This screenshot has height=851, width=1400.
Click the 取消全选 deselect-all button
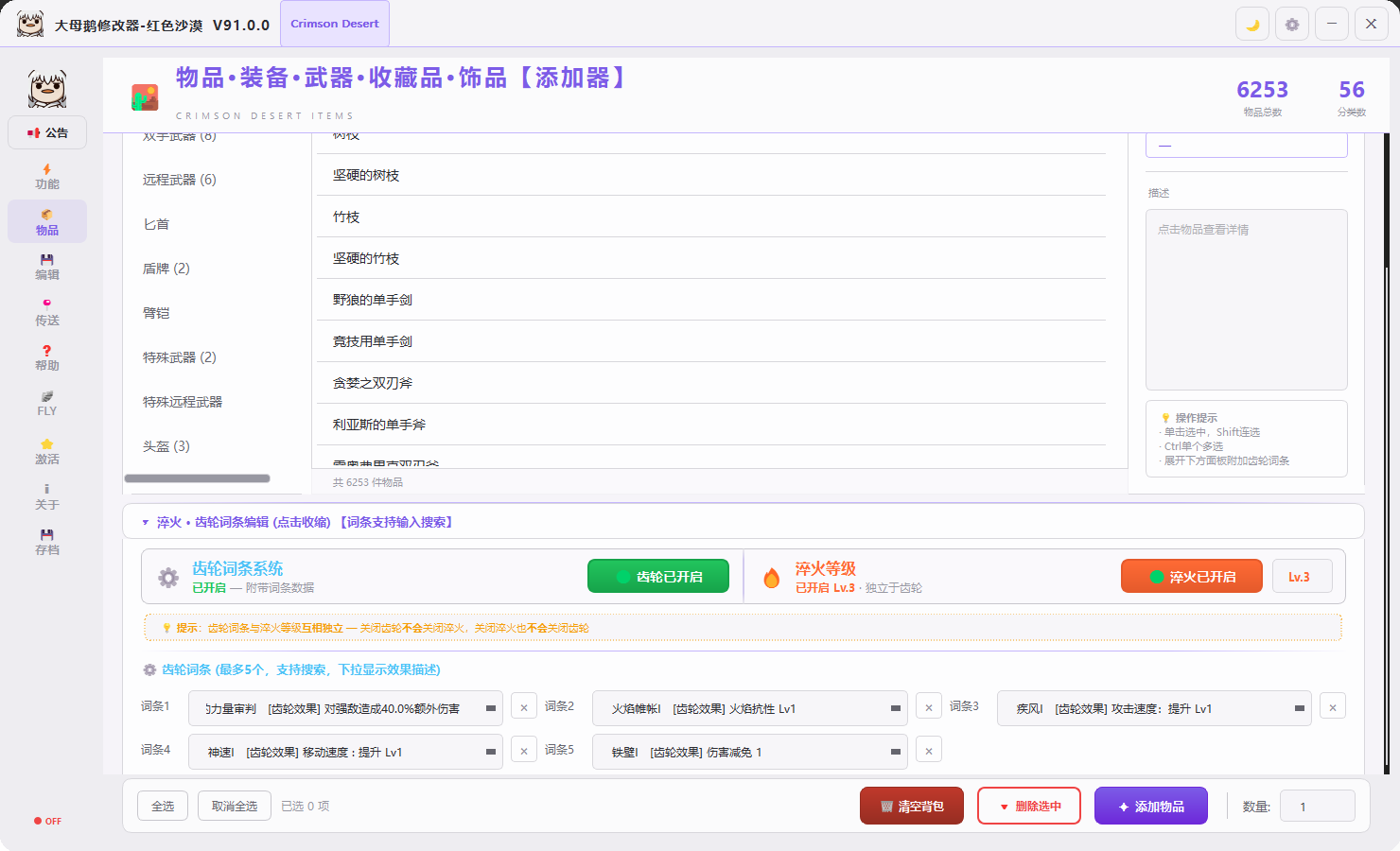pos(235,806)
